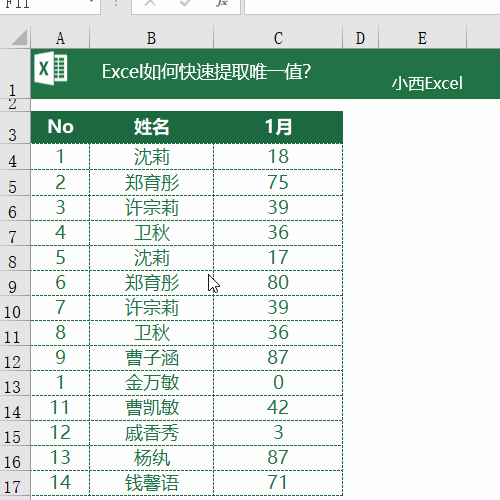Click cell with '金万敏'
The height and width of the screenshot is (500, 500).
pos(152,383)
